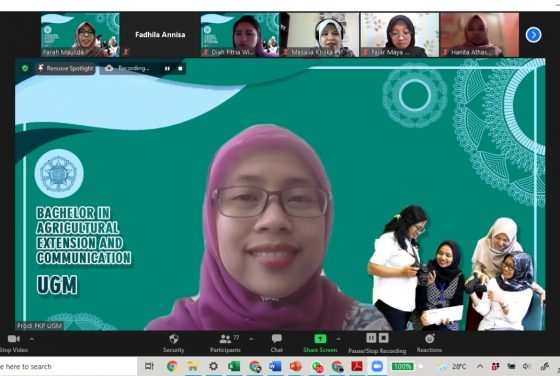This screenshot has height=376, width=560.
Task: Open the Security shield icon
Action: tap(174, 339)
